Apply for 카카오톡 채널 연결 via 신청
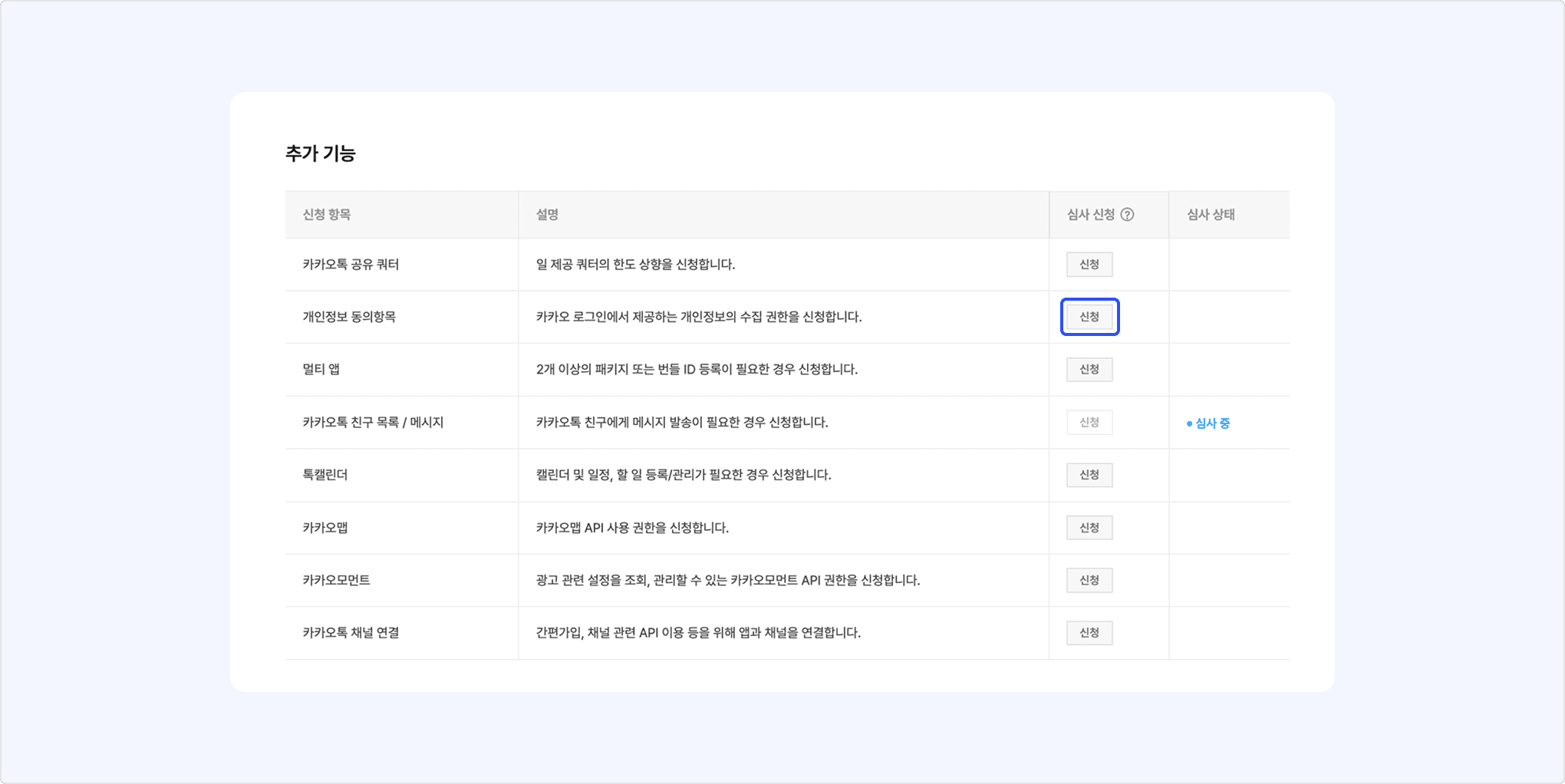This screenshot has height=784, width=1565. 1089,633
